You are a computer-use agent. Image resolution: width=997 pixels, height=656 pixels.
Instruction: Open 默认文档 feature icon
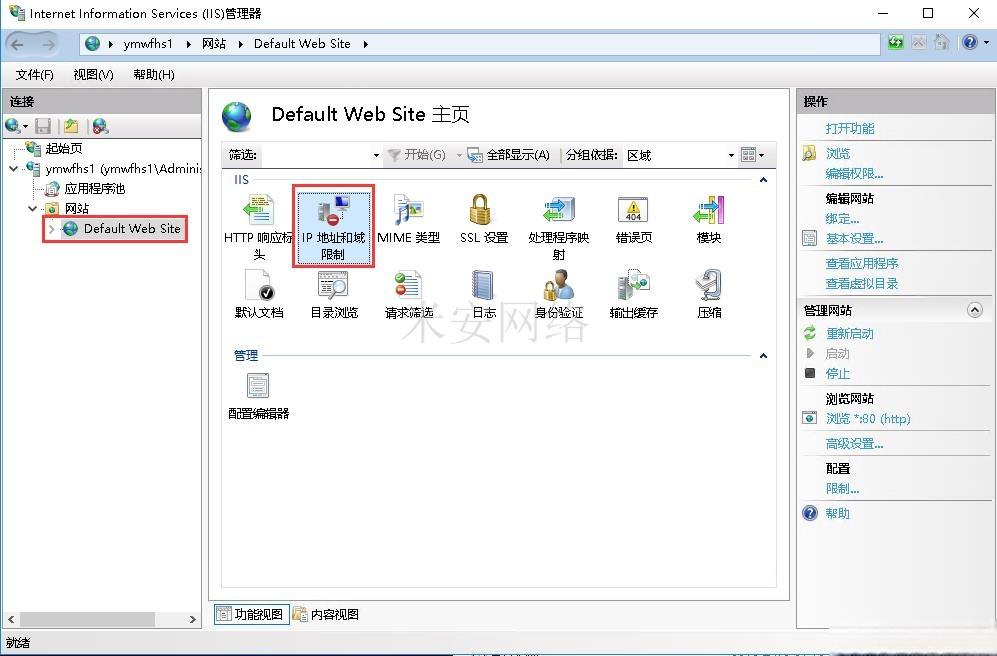(x=259, y=294)
